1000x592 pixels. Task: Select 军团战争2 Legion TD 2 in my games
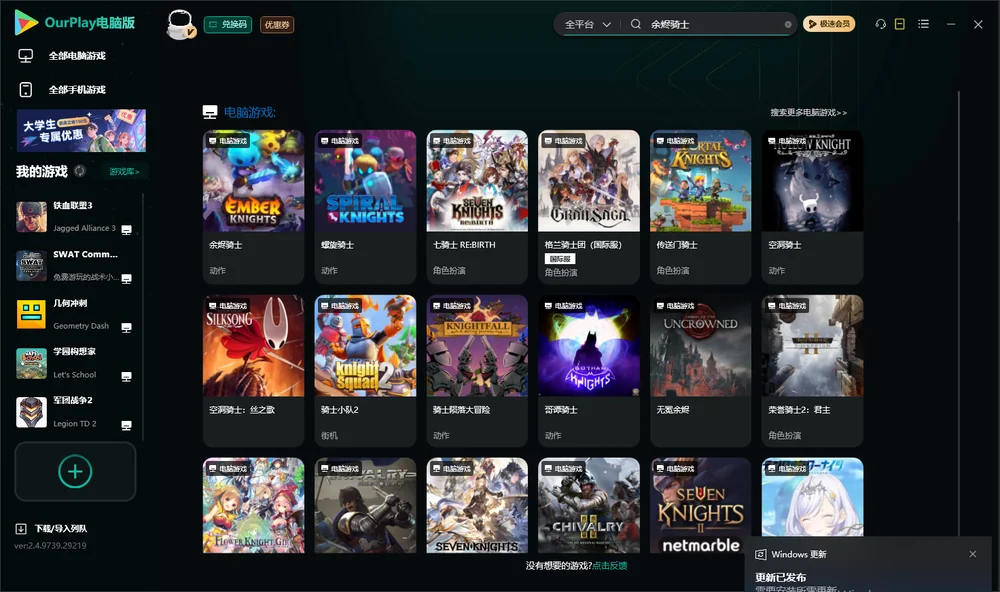(75, 412)
